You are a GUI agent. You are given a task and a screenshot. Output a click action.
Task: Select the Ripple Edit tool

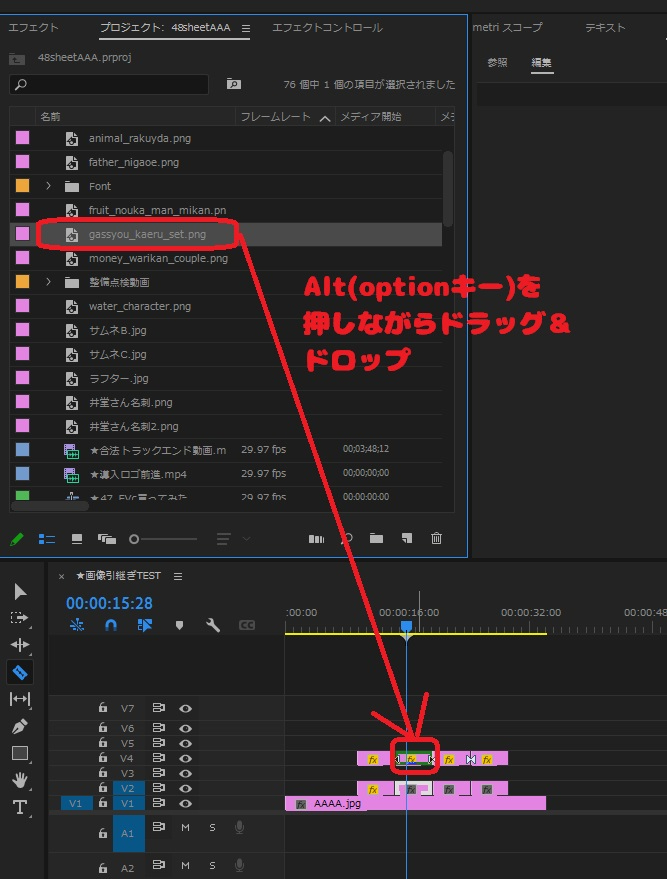tap(20, 645)
